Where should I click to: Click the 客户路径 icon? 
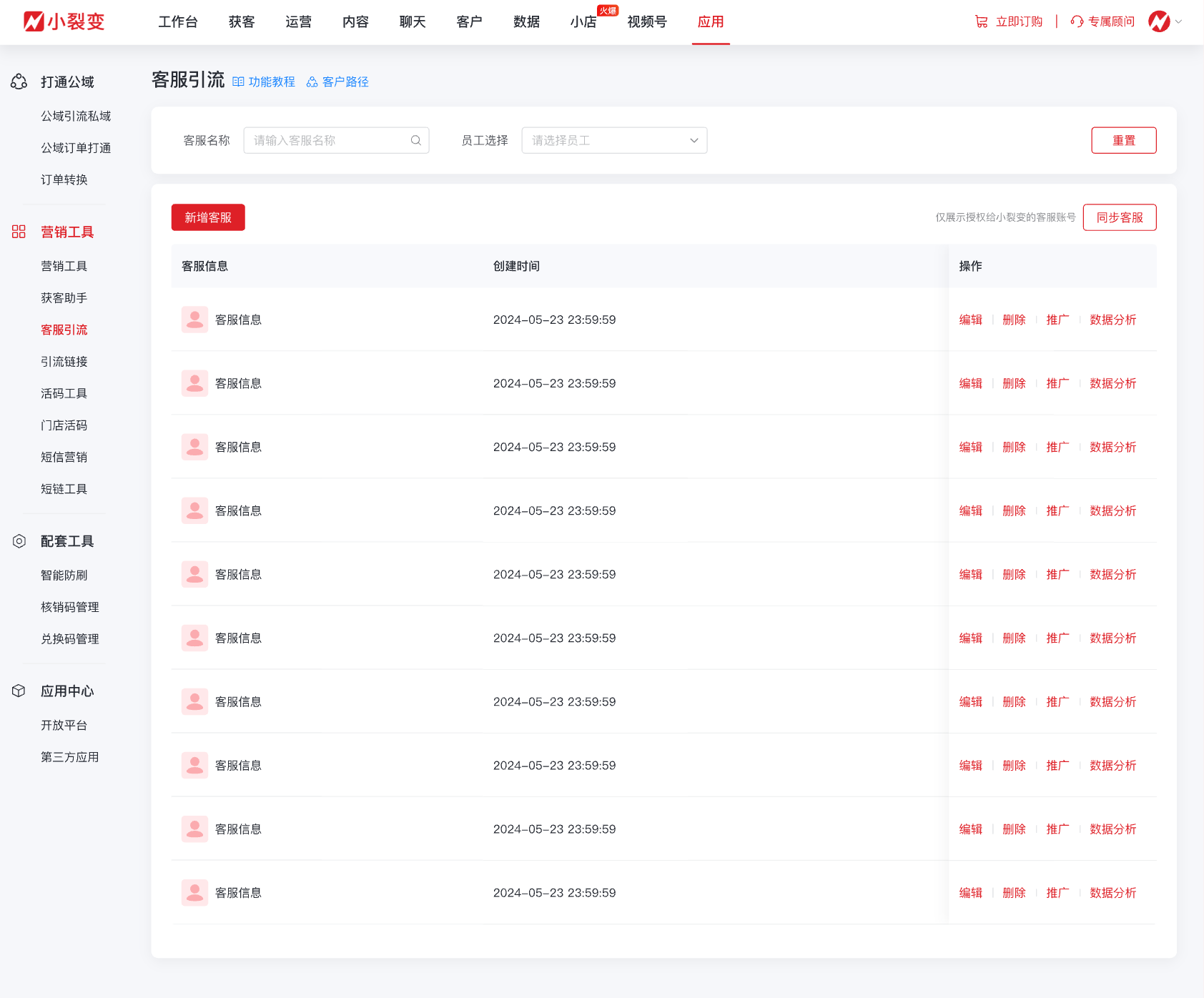(312, 82)
